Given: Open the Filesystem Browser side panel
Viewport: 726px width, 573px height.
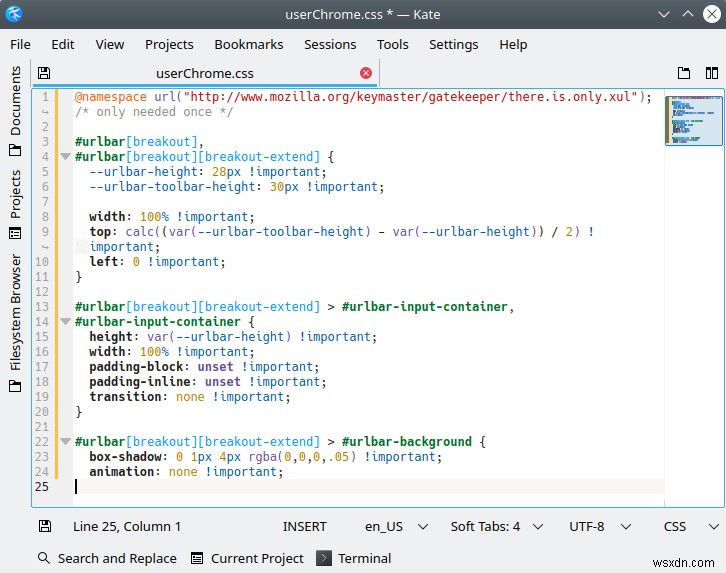Looking at the screenshot, I should 15,323.
